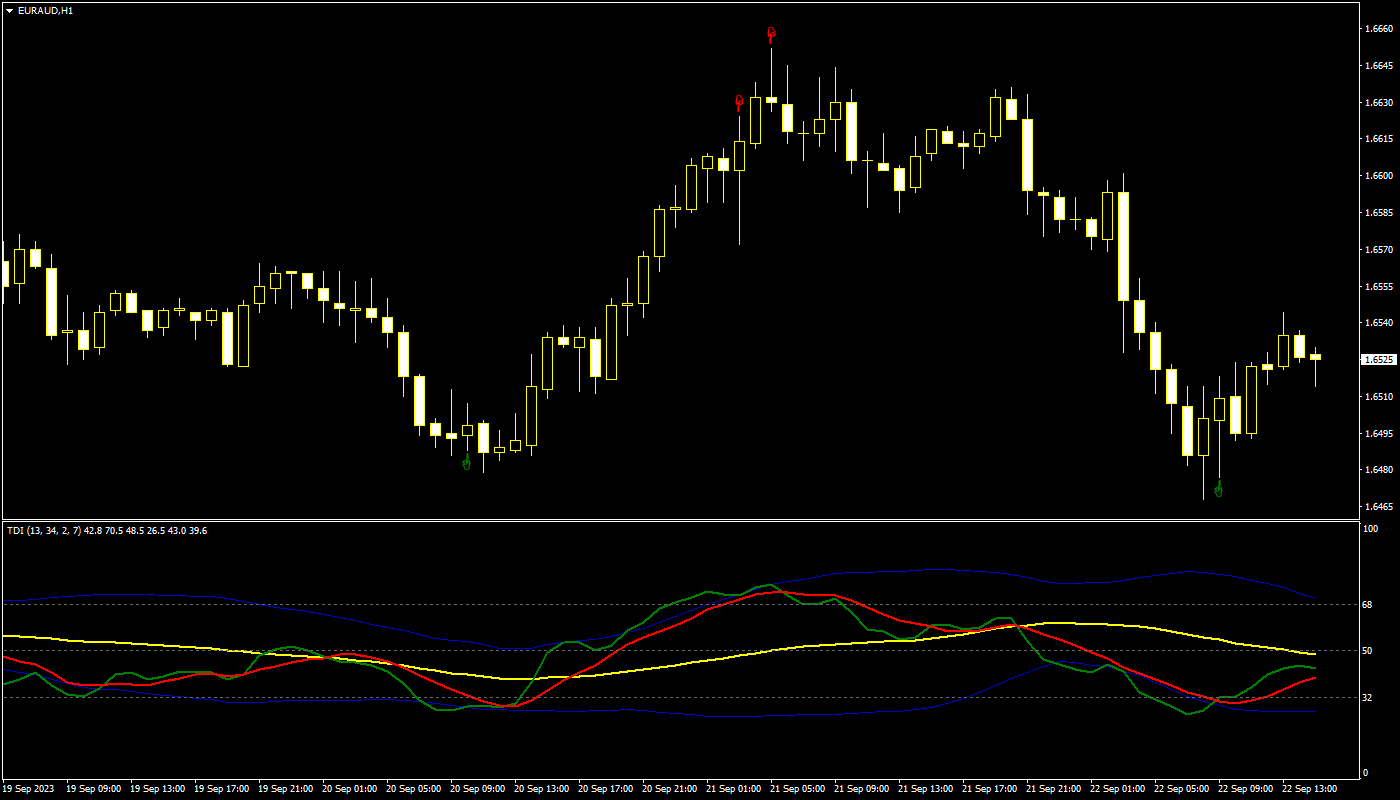The height and width of the screenshot is (800, 1400).
Task: Select the 21 Sep 05:00 time label
Action: 797,789
